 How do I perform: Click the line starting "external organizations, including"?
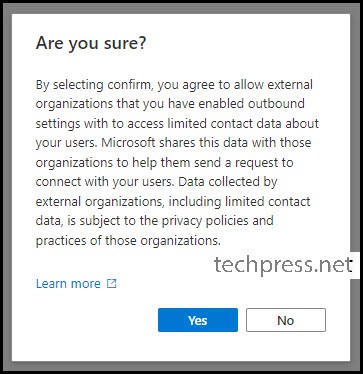(x=173, y=202)
